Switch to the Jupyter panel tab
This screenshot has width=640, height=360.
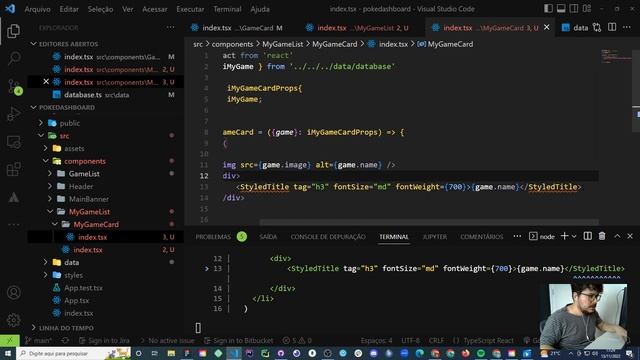(434, 237)
